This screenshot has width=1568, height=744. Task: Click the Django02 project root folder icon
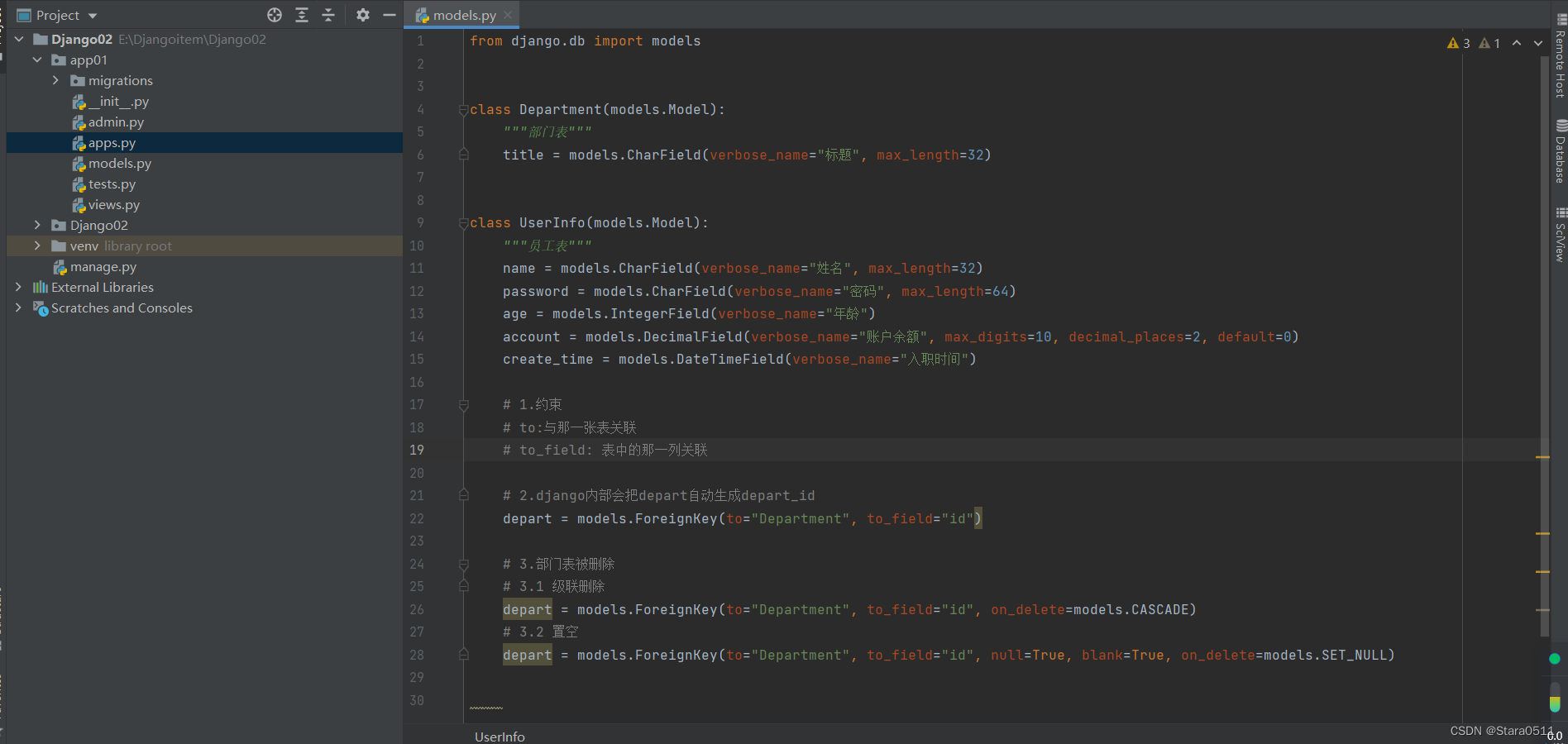[40, 39]
